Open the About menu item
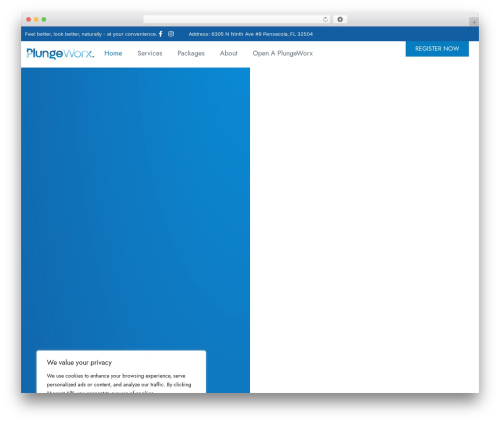The height and width of the screenshot is (423, 500). click(x=228, y=53)
